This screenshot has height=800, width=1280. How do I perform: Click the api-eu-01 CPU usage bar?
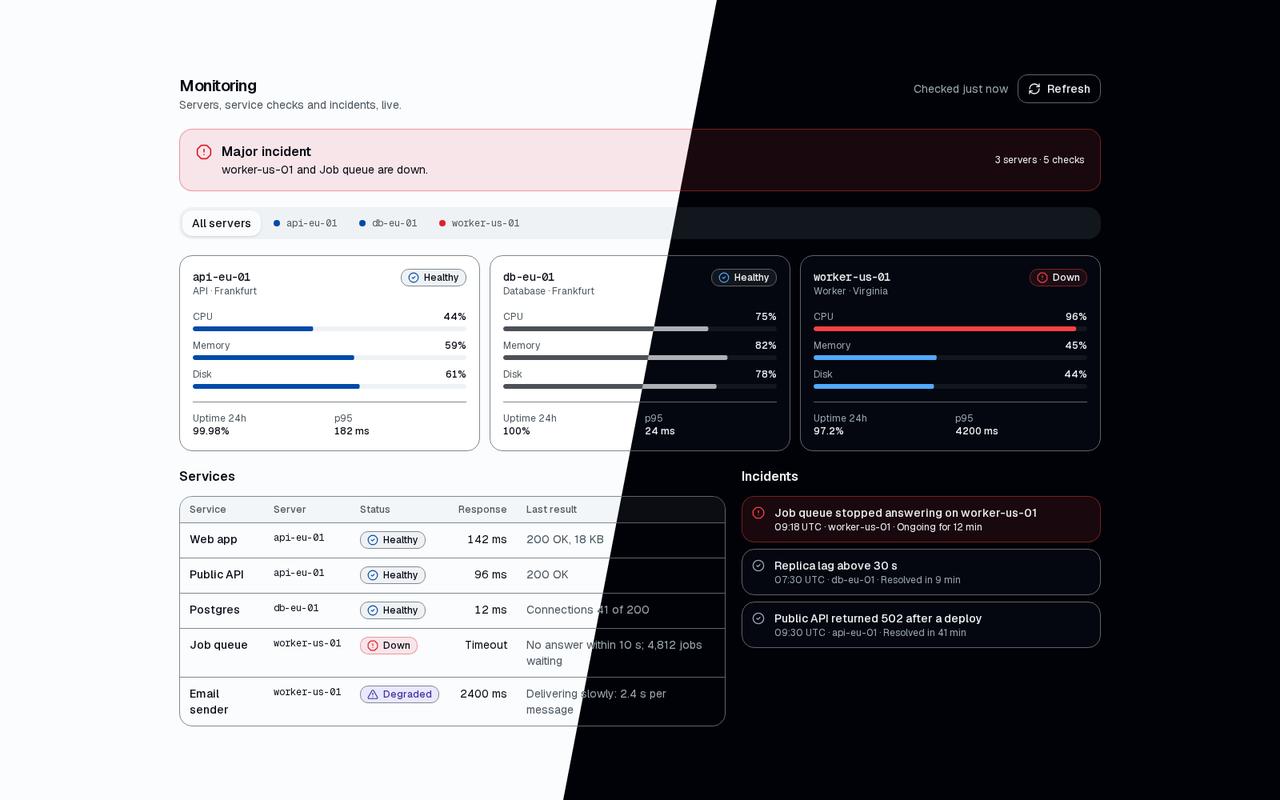tap(329, 328)
